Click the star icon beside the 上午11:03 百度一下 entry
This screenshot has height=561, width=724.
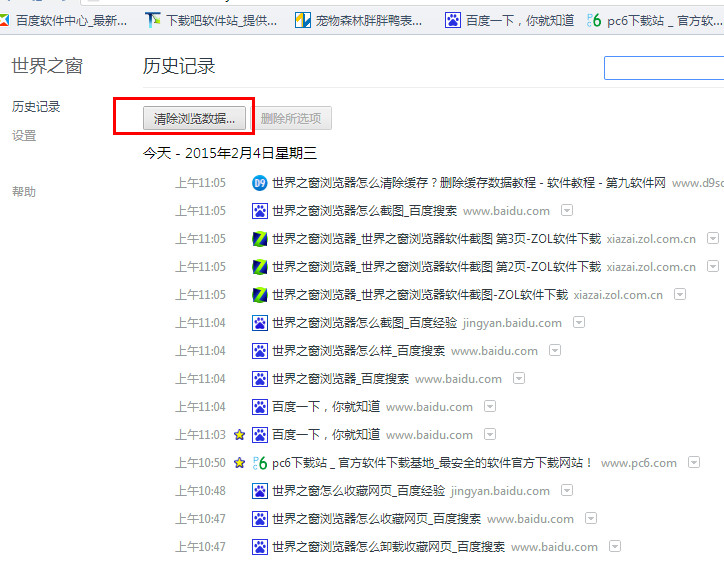239,435
